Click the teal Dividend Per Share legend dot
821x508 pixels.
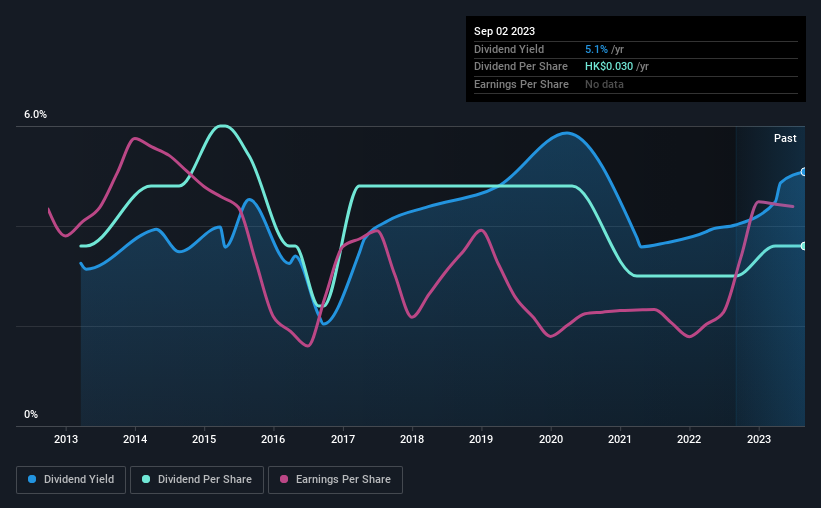click(x=146, y=479)
